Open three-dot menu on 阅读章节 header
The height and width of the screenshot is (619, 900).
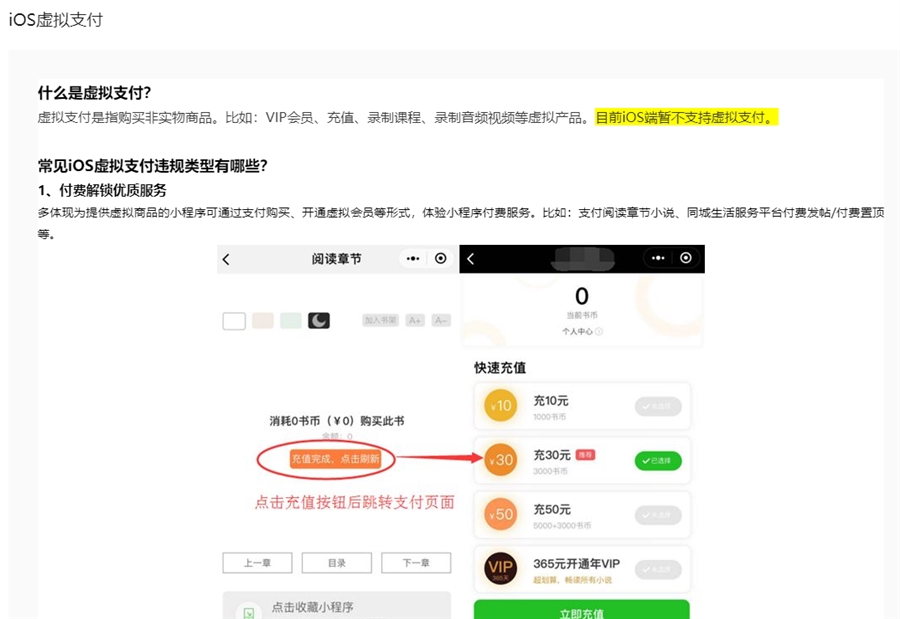[x=412, y=259]
